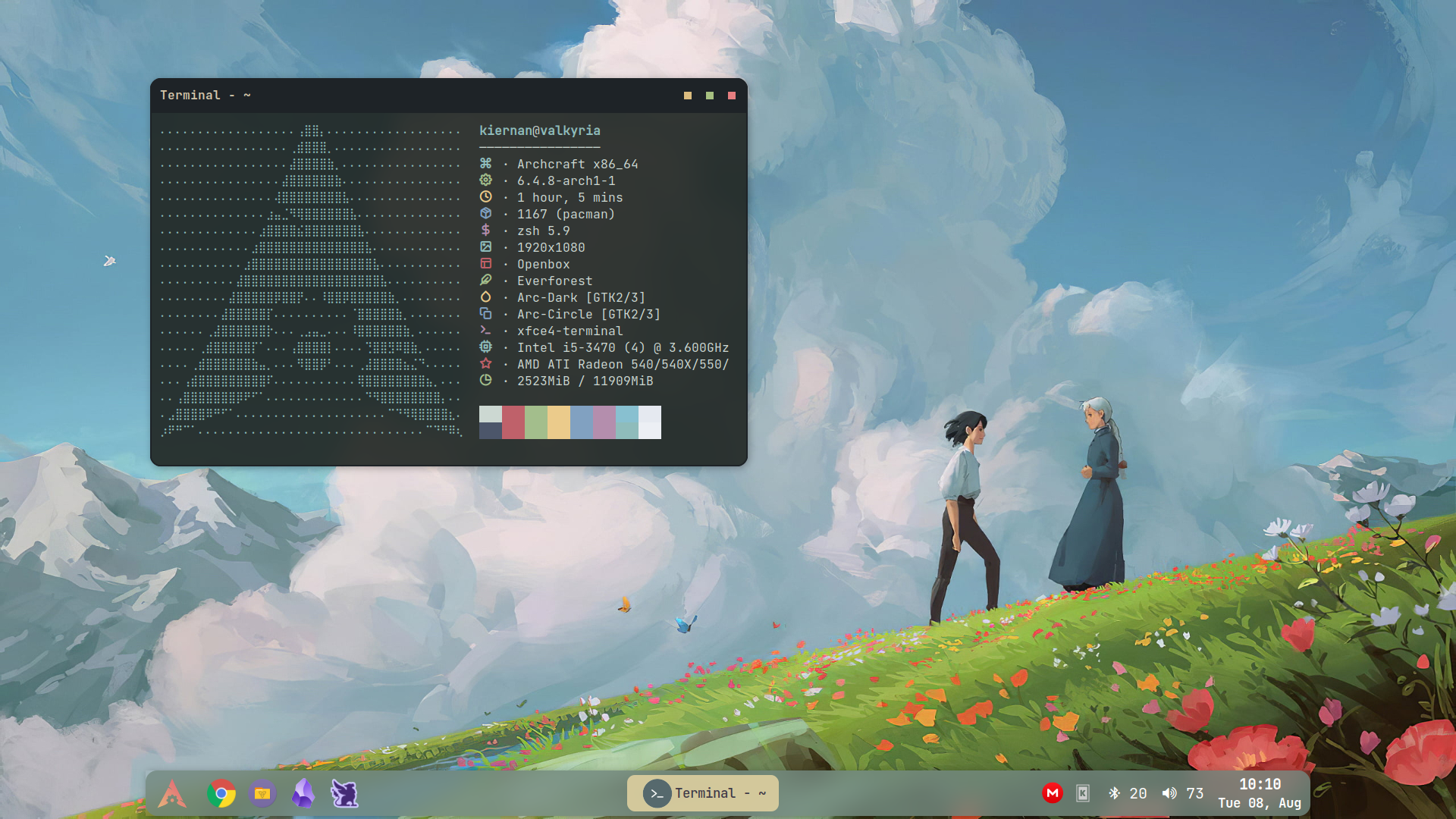Click the terminal prompt icon on the taskbar button

657,793
